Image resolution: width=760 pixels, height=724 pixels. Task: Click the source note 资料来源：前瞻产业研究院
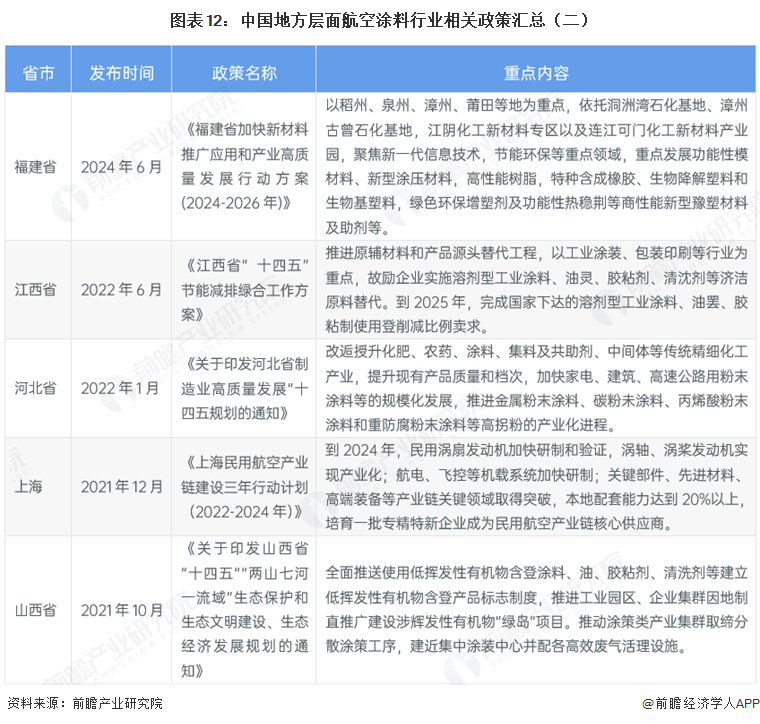pyautogui.click(x=85, y=703)
